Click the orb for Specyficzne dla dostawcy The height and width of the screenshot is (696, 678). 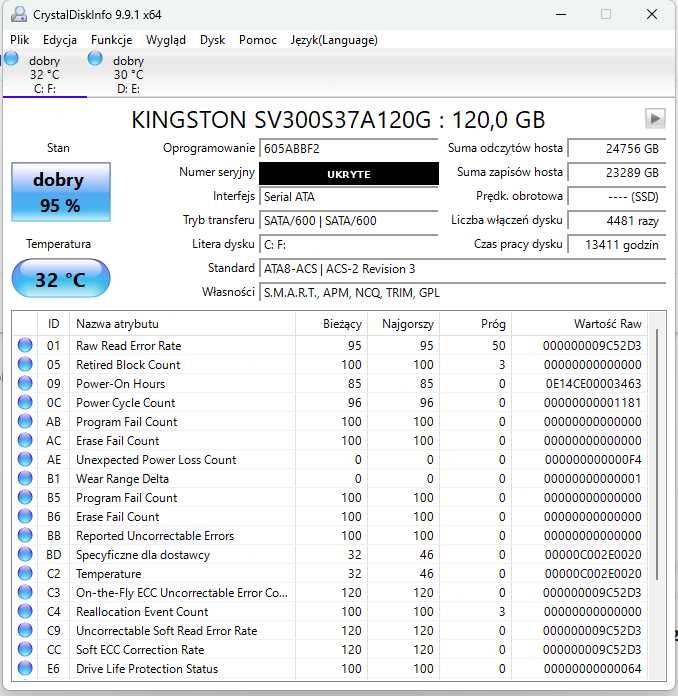tap(25, 554)
